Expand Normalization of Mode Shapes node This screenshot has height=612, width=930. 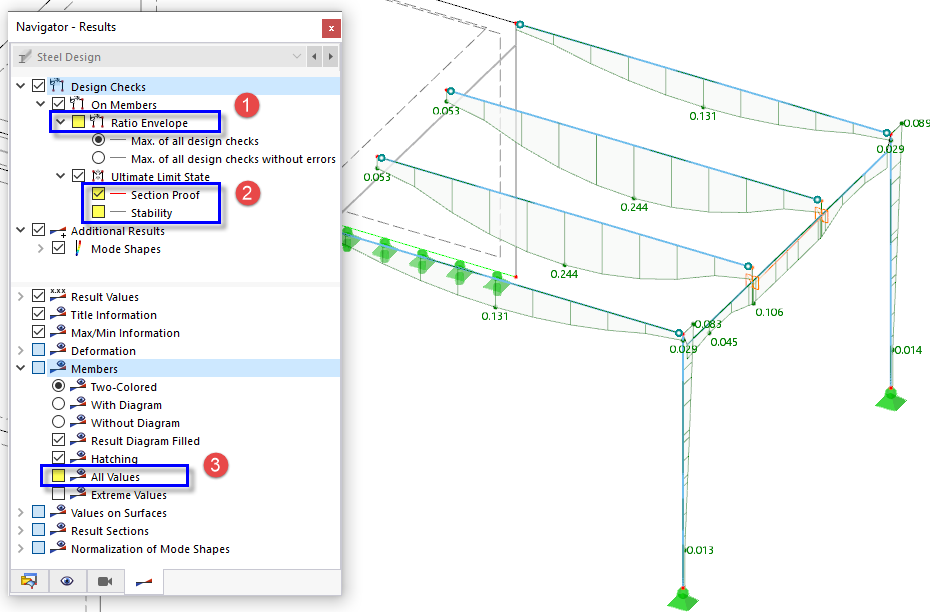[x=21, y=549]
